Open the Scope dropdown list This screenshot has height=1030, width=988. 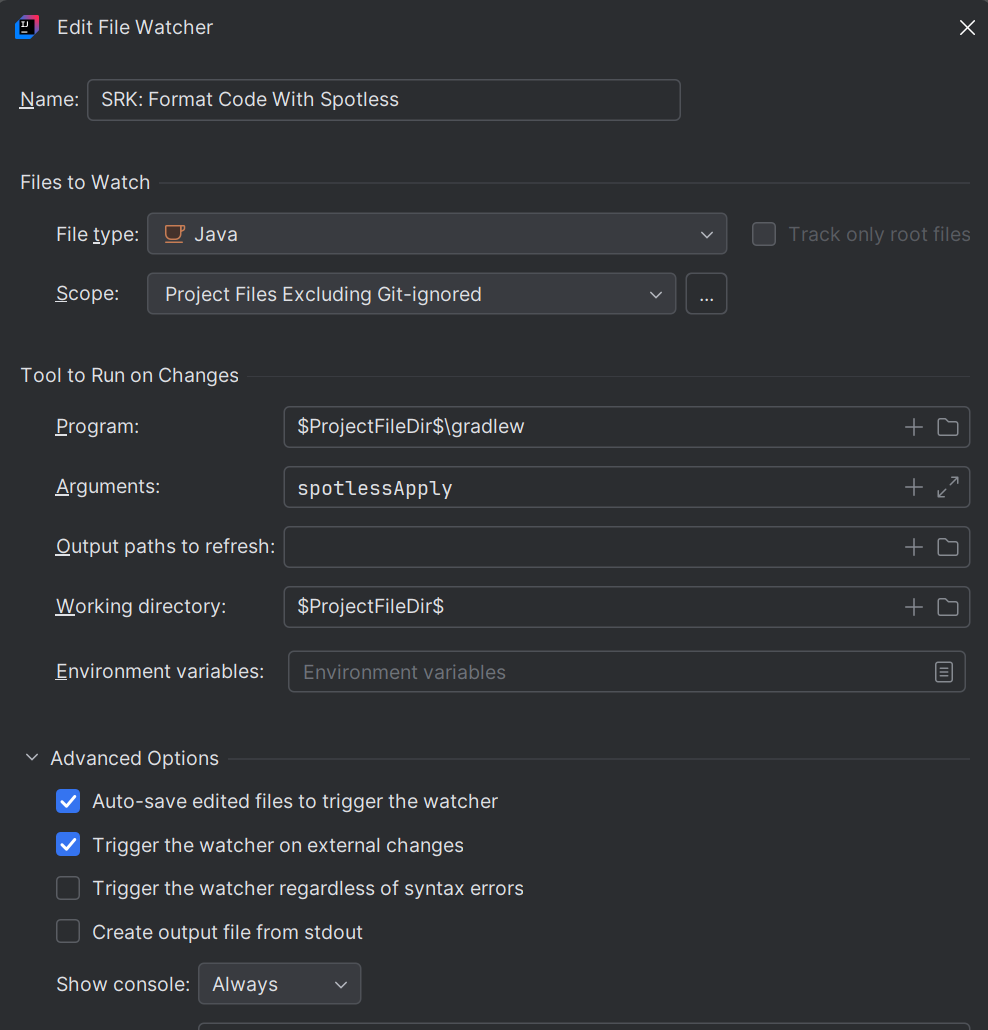click(x=411, y=294)
